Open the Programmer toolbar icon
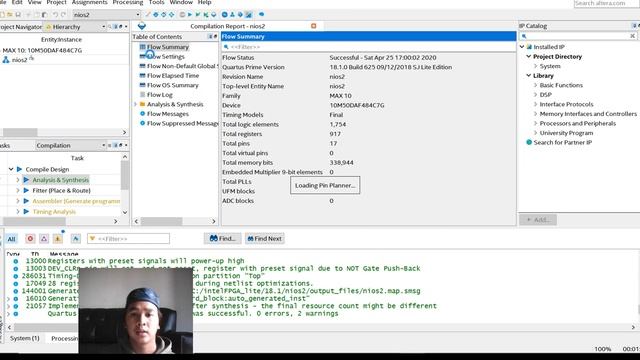640x360 pixels. 240,15
